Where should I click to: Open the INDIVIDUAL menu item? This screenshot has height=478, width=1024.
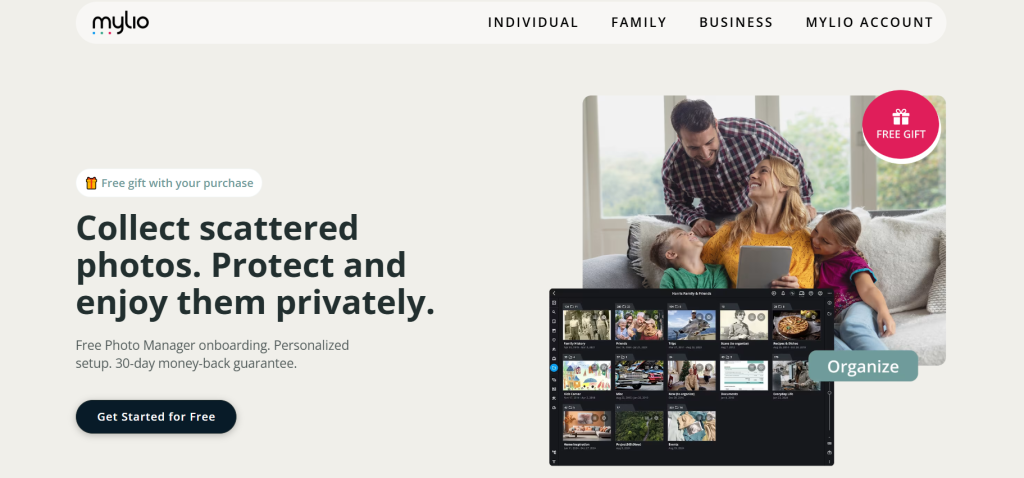point(533,22)
